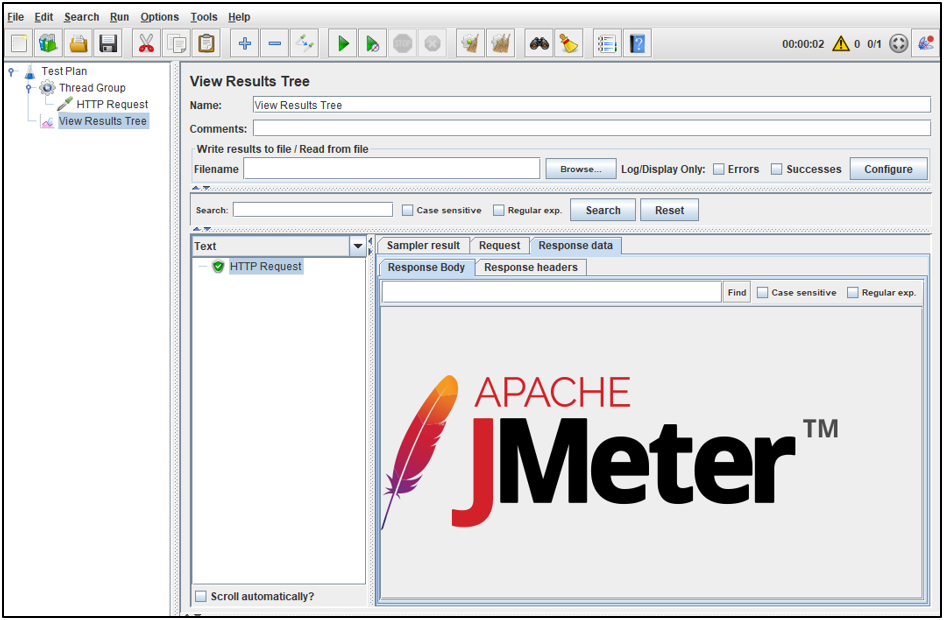Image resolution: width=944 pixels, height=620 pixels.
Task: Open Function Helper dialog icon
Action: point(607,44)
